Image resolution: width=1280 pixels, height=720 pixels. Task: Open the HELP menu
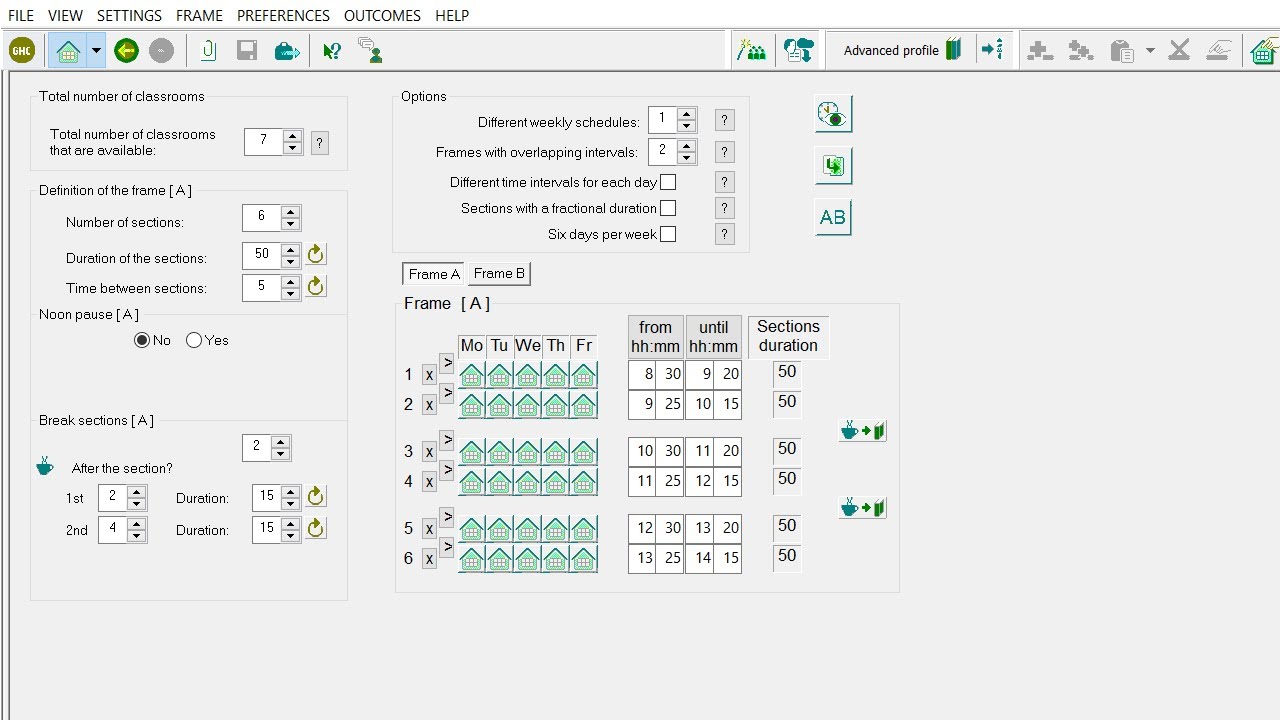point(452,15)
